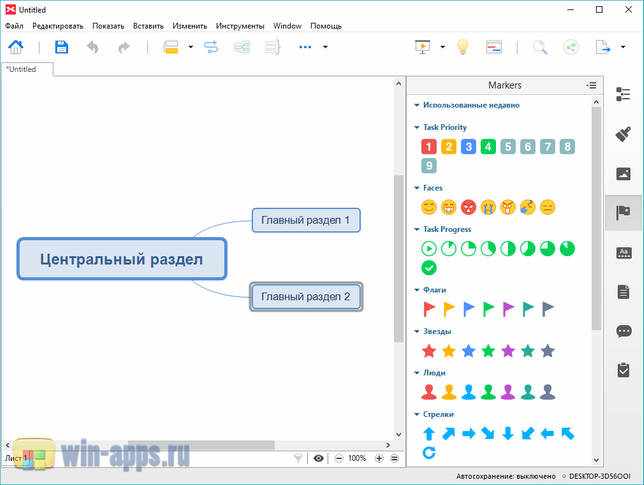
Task: Open the Помощь menu
Action: click(326, 26)
